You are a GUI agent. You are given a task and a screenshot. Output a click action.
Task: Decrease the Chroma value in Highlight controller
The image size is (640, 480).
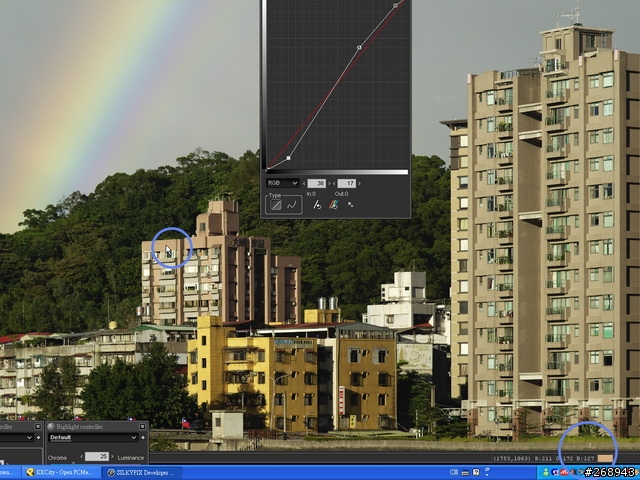coord(81,457)
